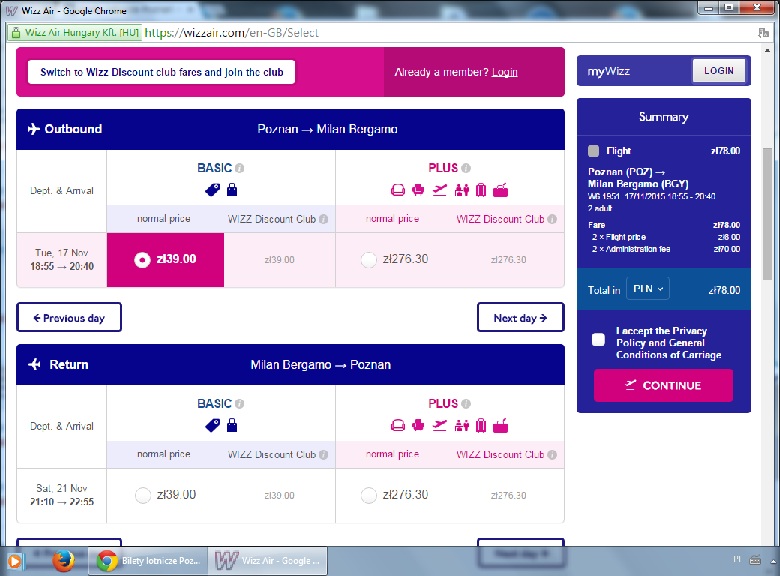
Task: Click Return BASIC WIZZ Discount Club info icon
Action: (x=323, y=455)
